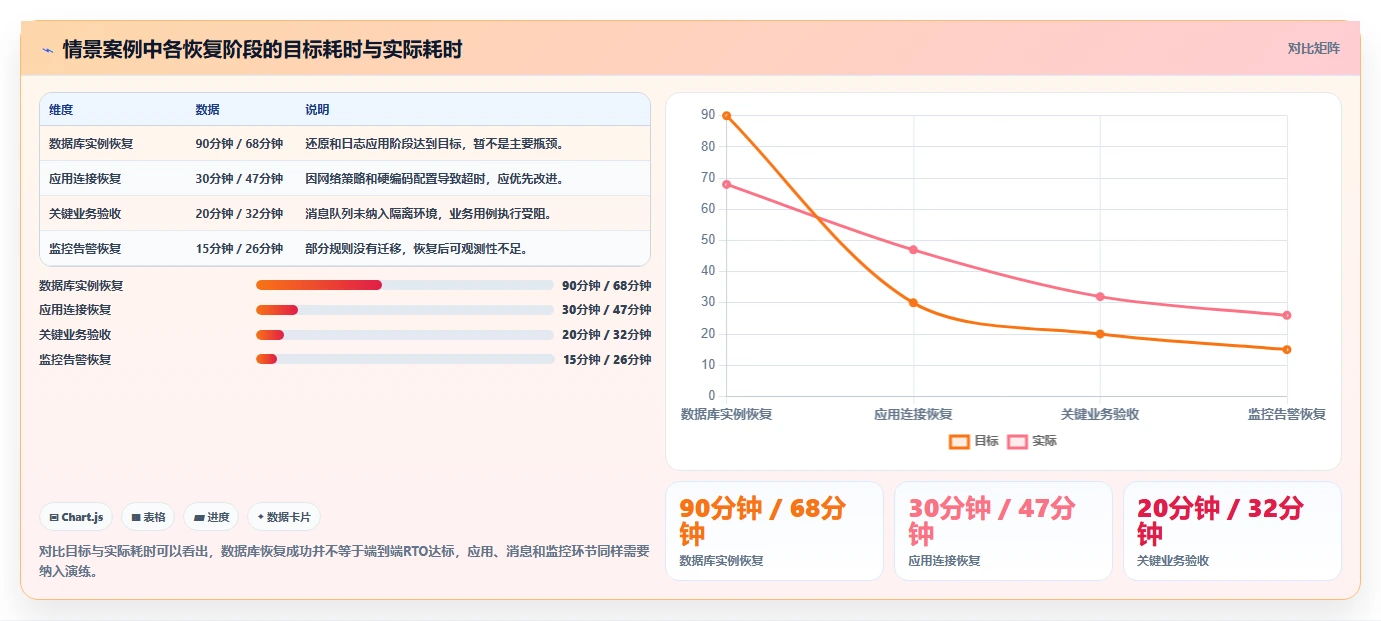1381x621 pixels.
Task: Click the 目标 point for 关键业务验收
Action: click(x=1100, y=334)
